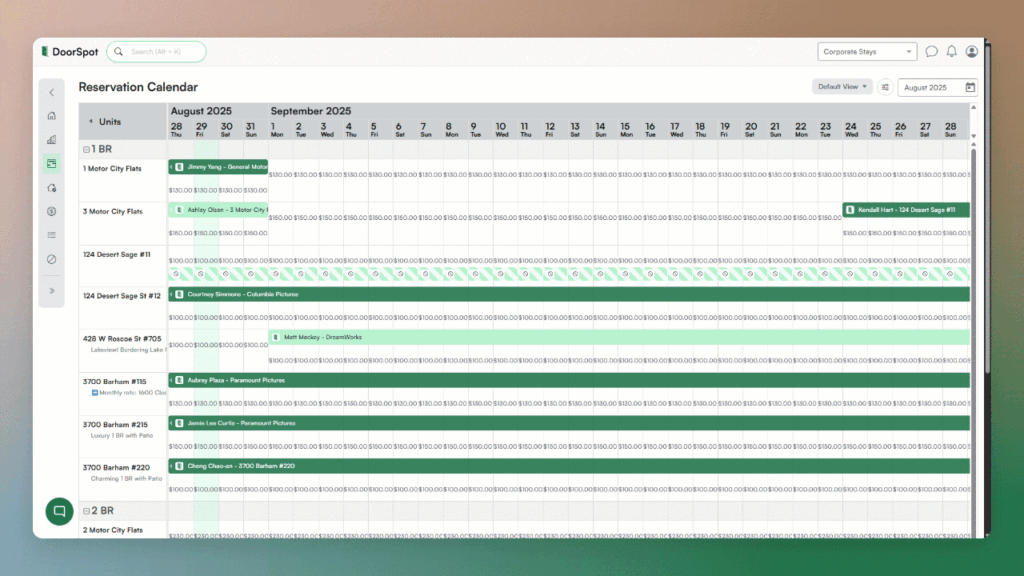The height and width of the screenshot is (576, 1024).
Task: Collapse the 2 BR unit group
Action: (86, 511)
